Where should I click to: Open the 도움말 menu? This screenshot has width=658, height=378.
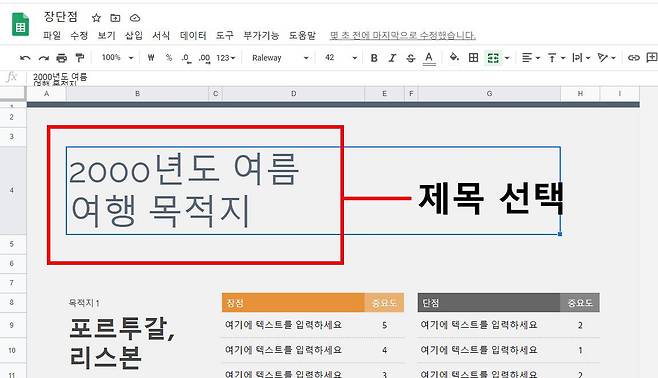coord(302,35)
